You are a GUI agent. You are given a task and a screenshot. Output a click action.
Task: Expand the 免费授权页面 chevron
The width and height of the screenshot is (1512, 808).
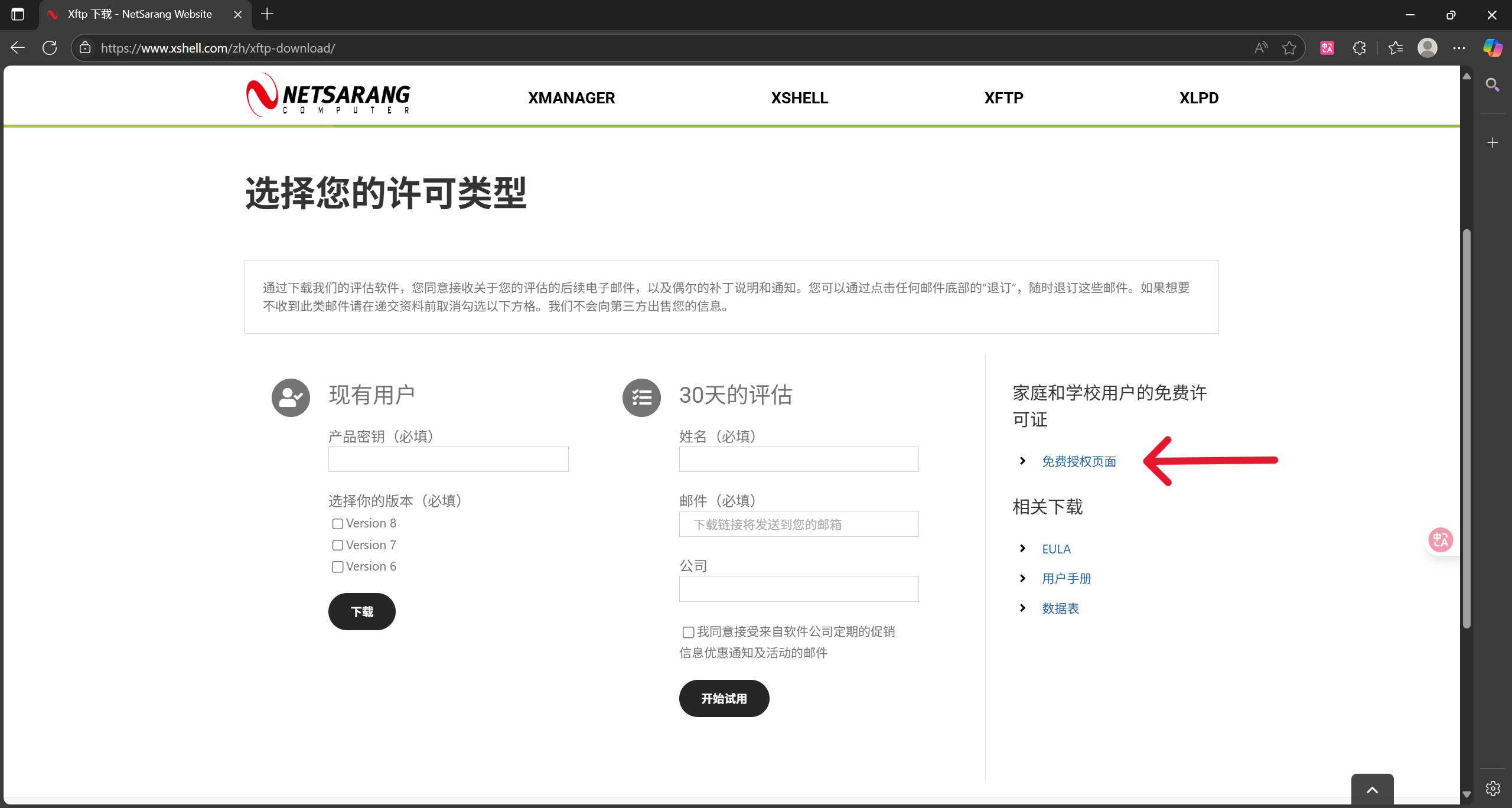coord(1024,461)
